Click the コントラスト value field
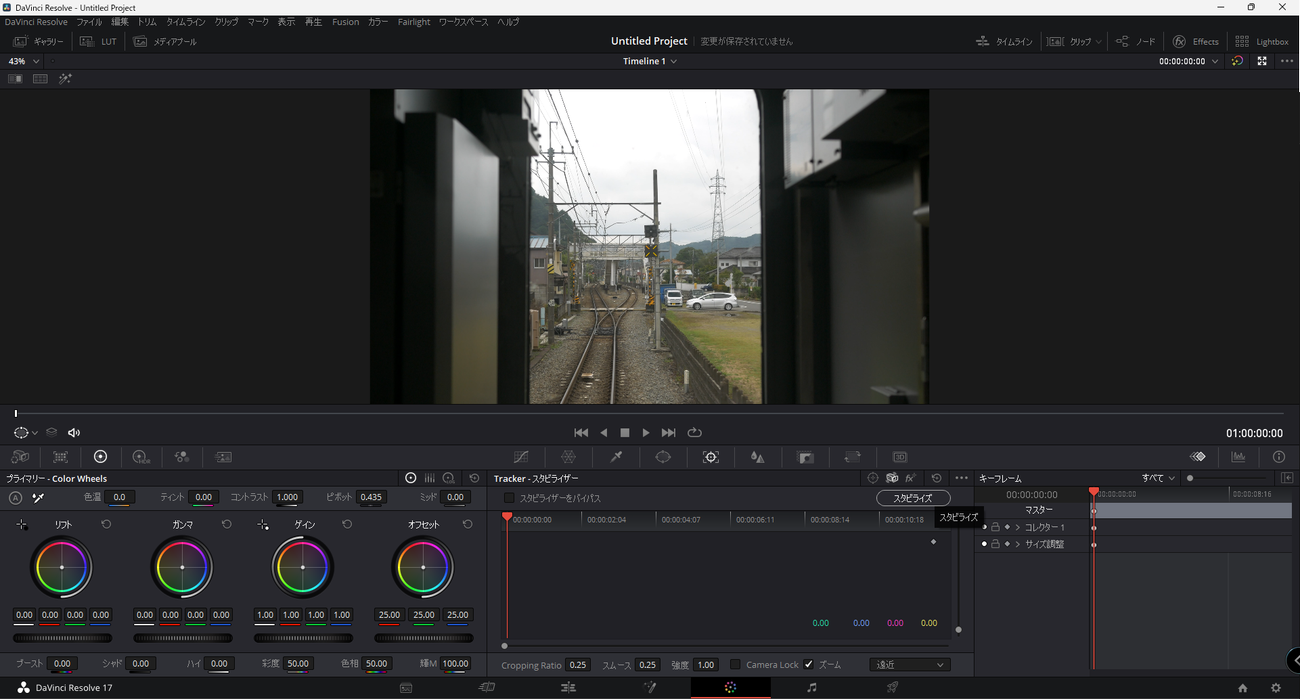 [x=287, y=497]
